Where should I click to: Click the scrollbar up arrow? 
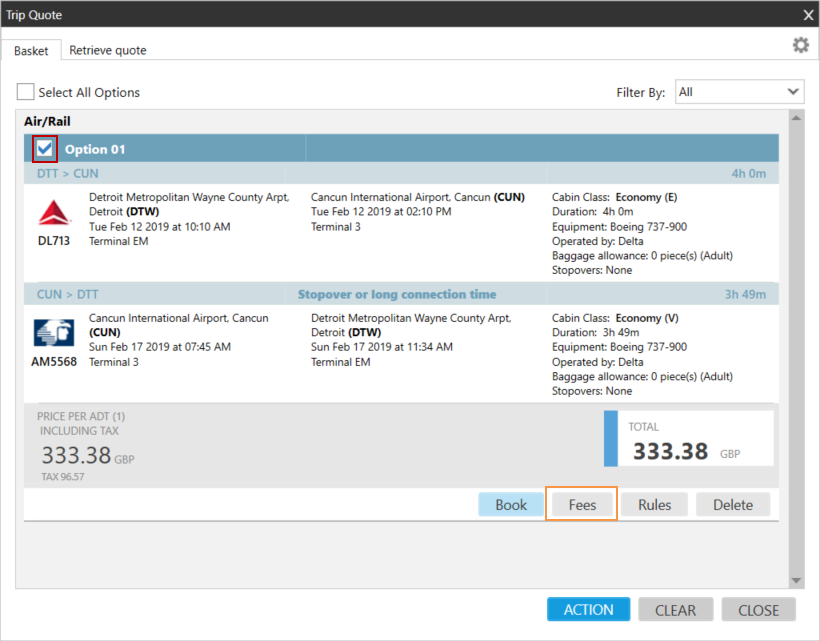point(796,118)
